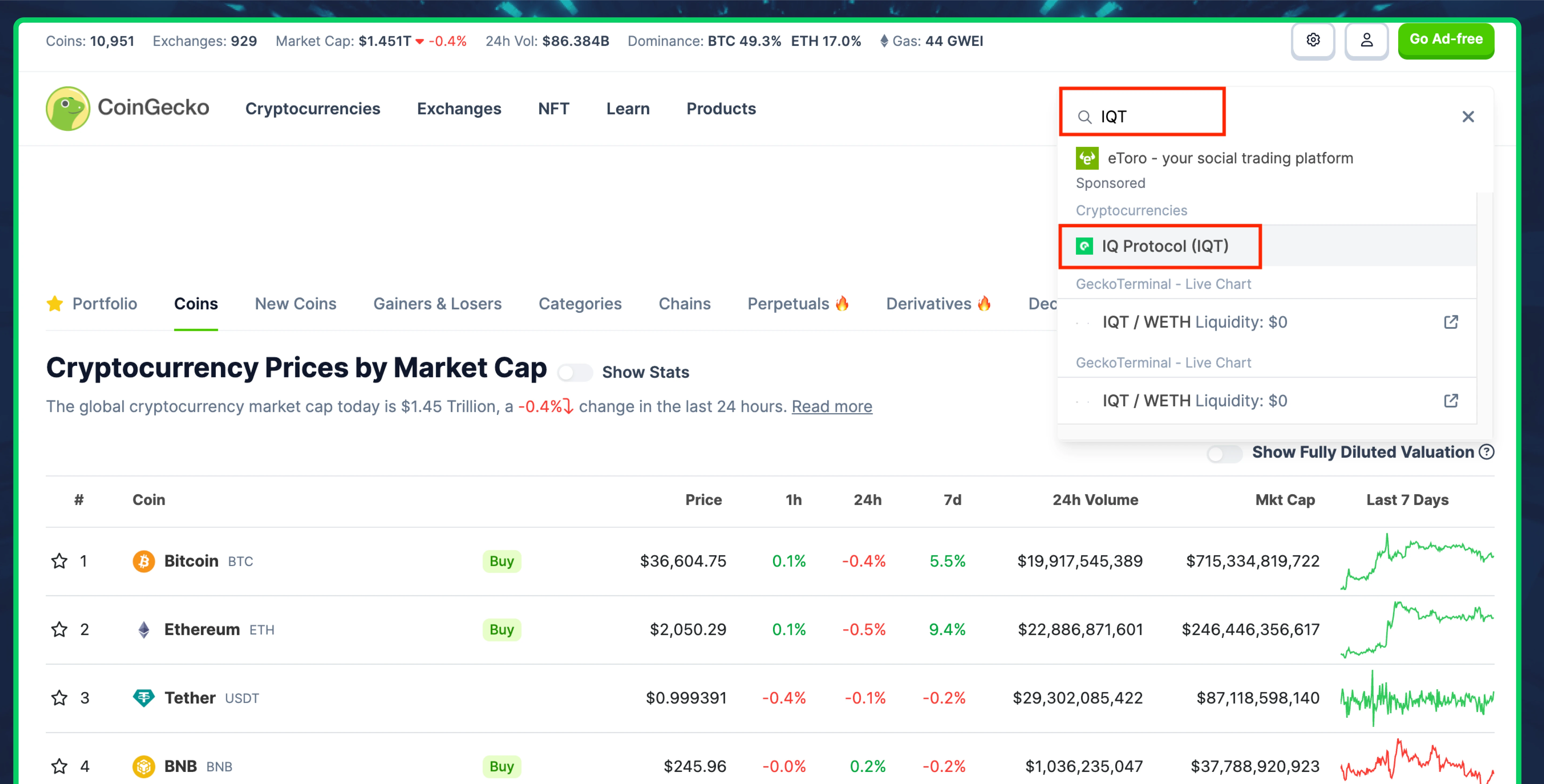Open the NFT menu
1544x784 pixels.
pyautogui.click(x=554, y=109)
